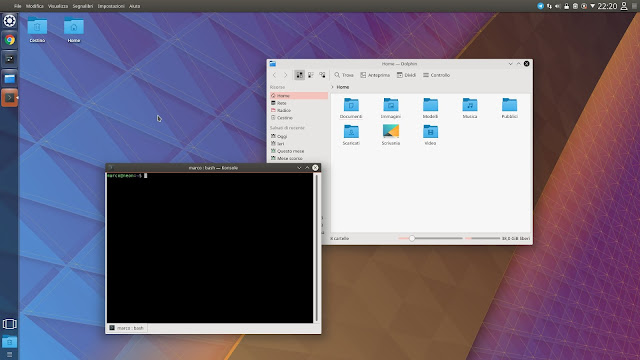Open the Scrivania folder thumbnail

coord(391,135)
